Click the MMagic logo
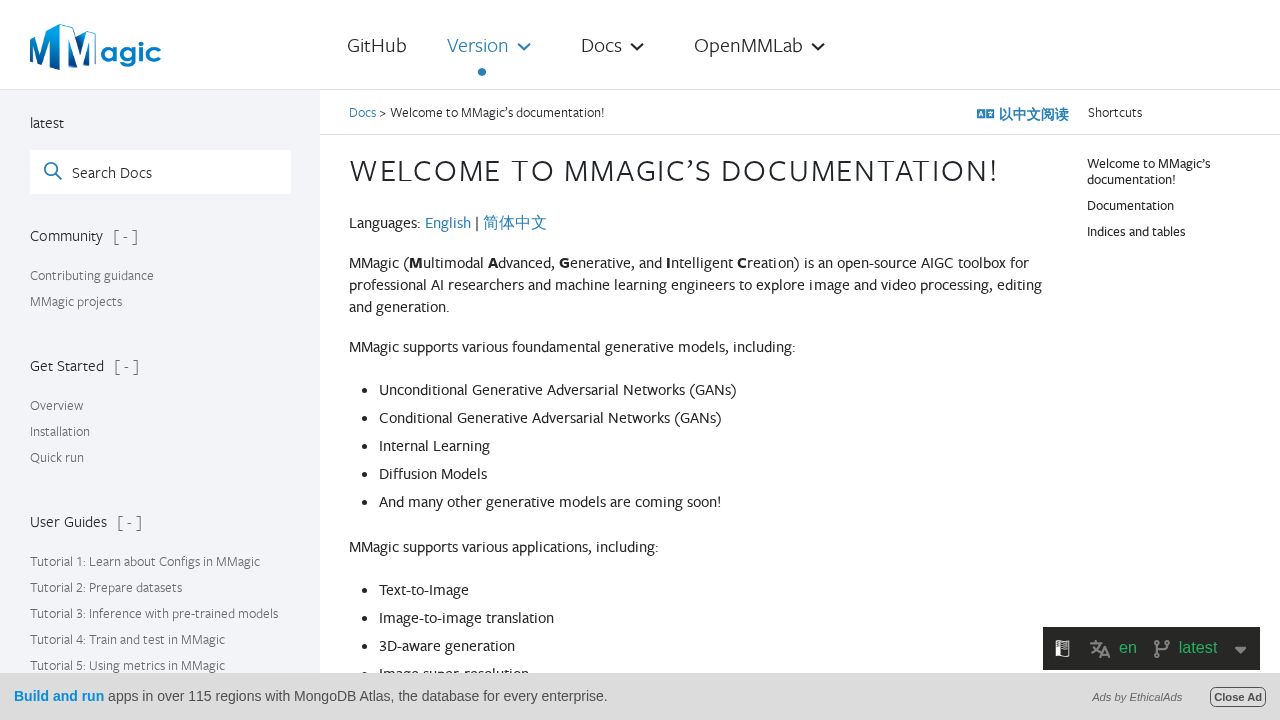 tap(96, 47)
